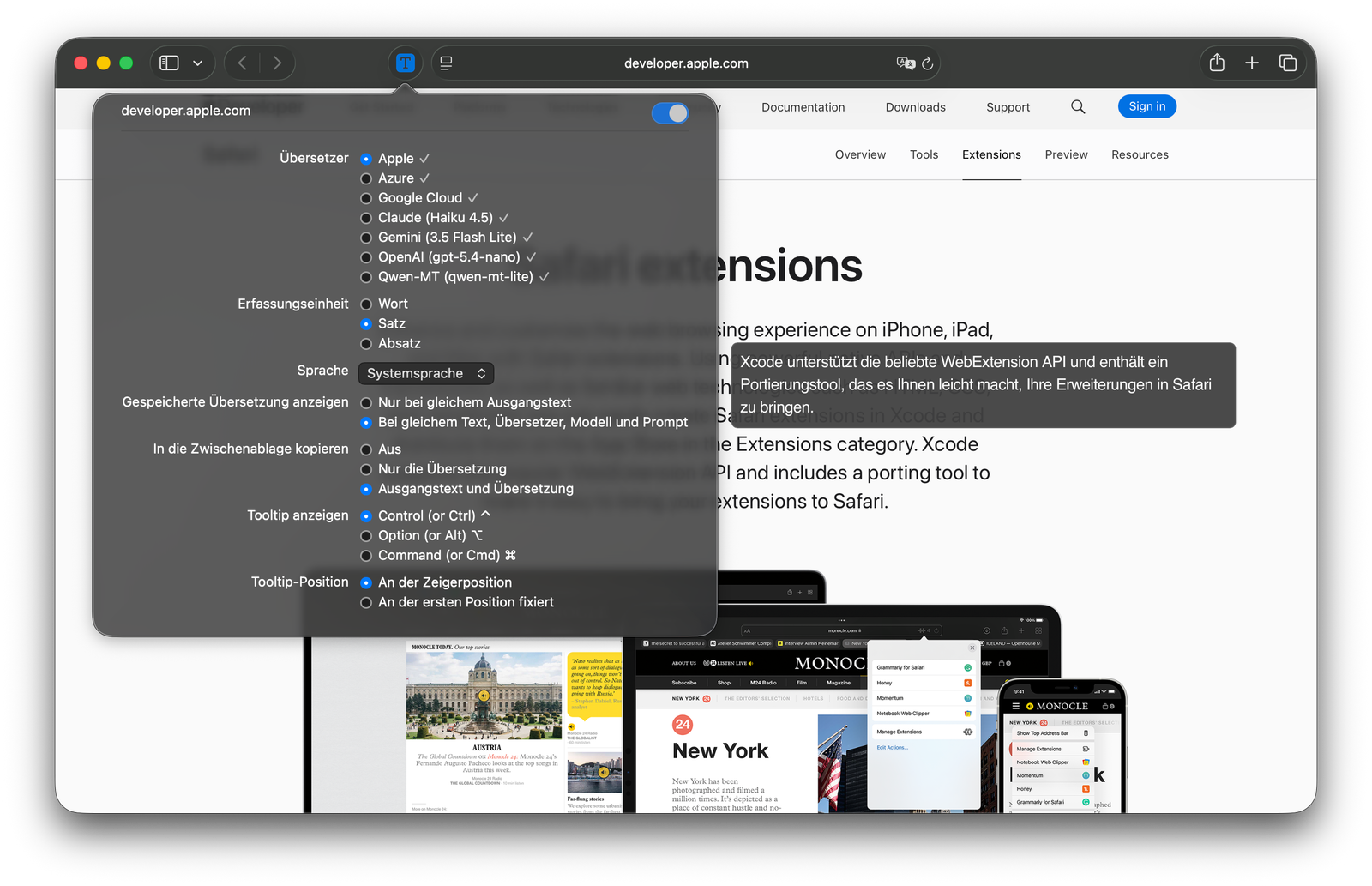Set Erfassungseinheit to Wort

366,304
